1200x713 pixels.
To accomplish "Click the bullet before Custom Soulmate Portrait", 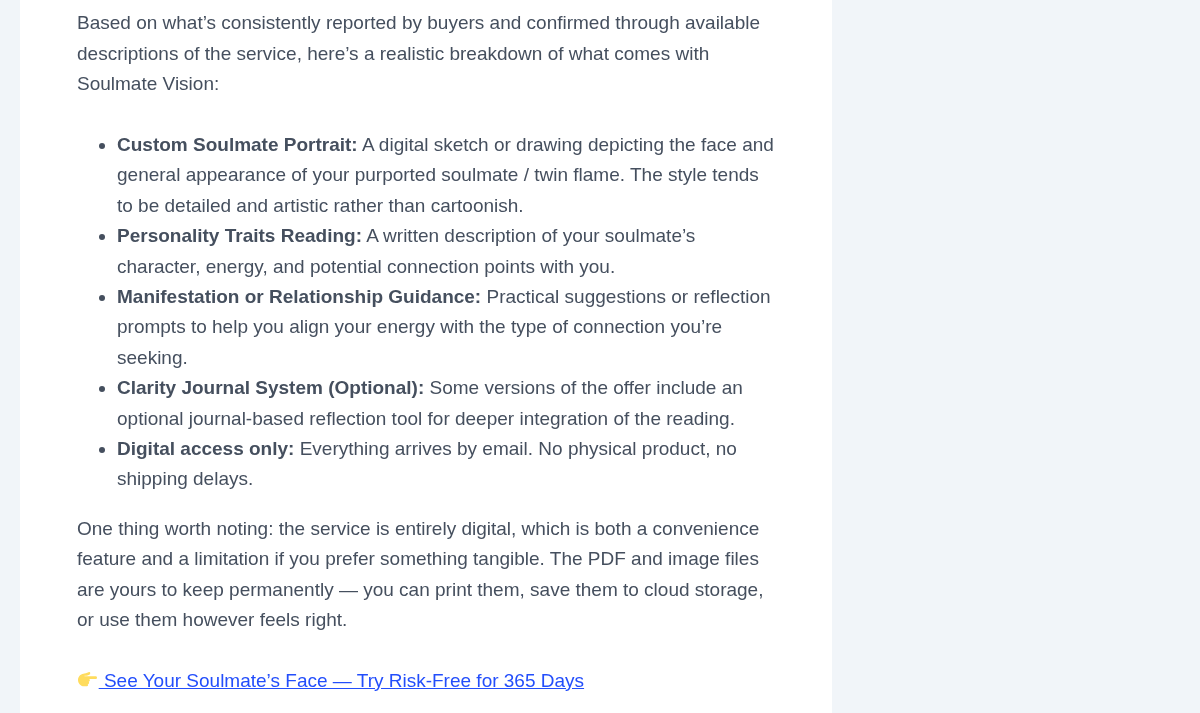I will [102, 146].
